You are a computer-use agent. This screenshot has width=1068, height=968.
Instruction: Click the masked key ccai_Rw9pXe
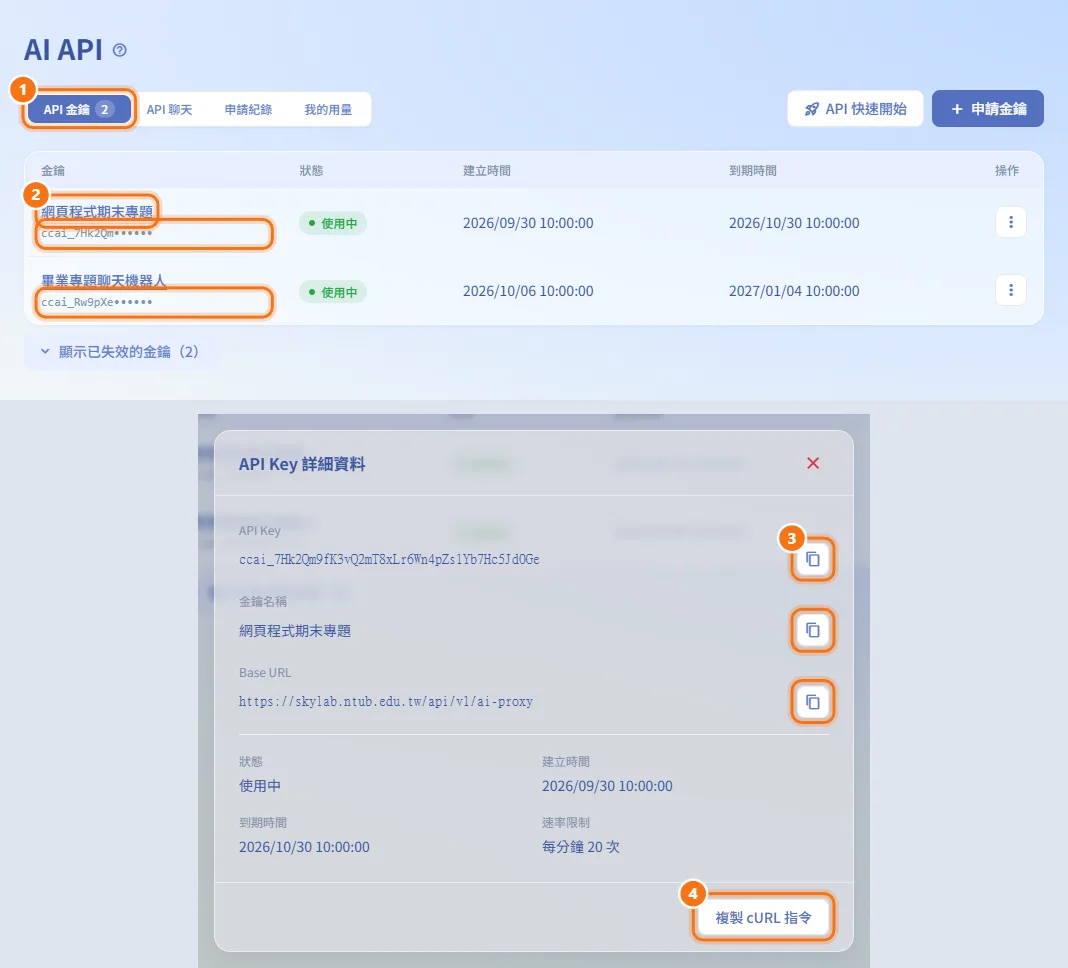pos(97,302)
